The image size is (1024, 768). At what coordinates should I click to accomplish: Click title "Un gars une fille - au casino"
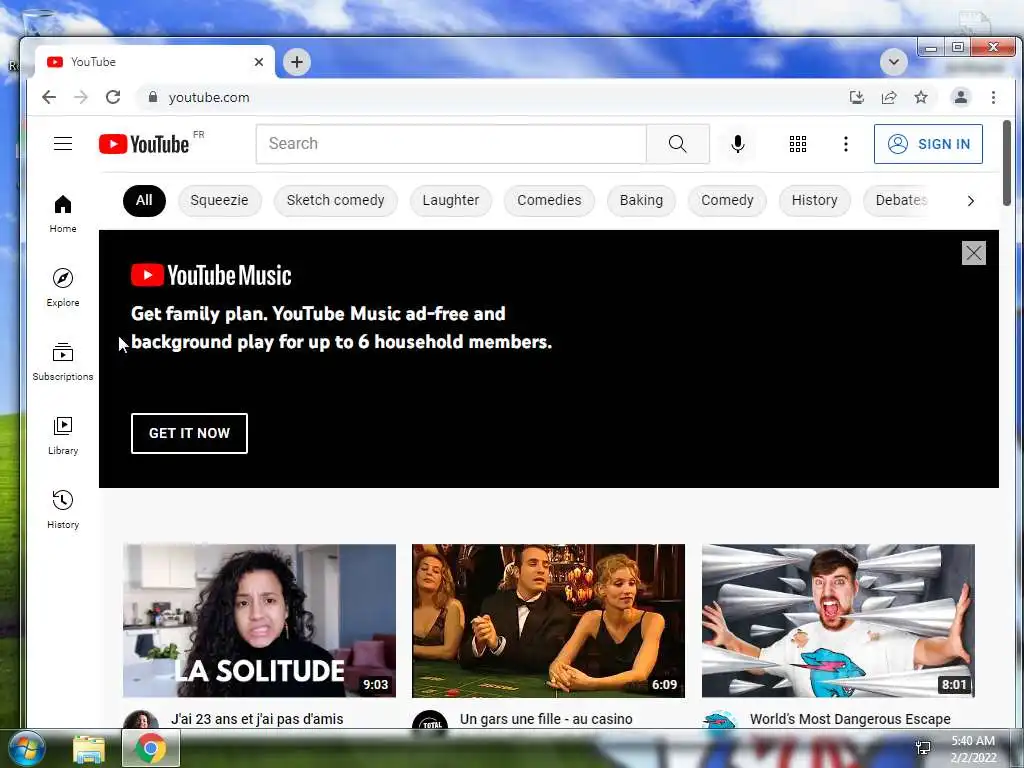click(546, 719)
